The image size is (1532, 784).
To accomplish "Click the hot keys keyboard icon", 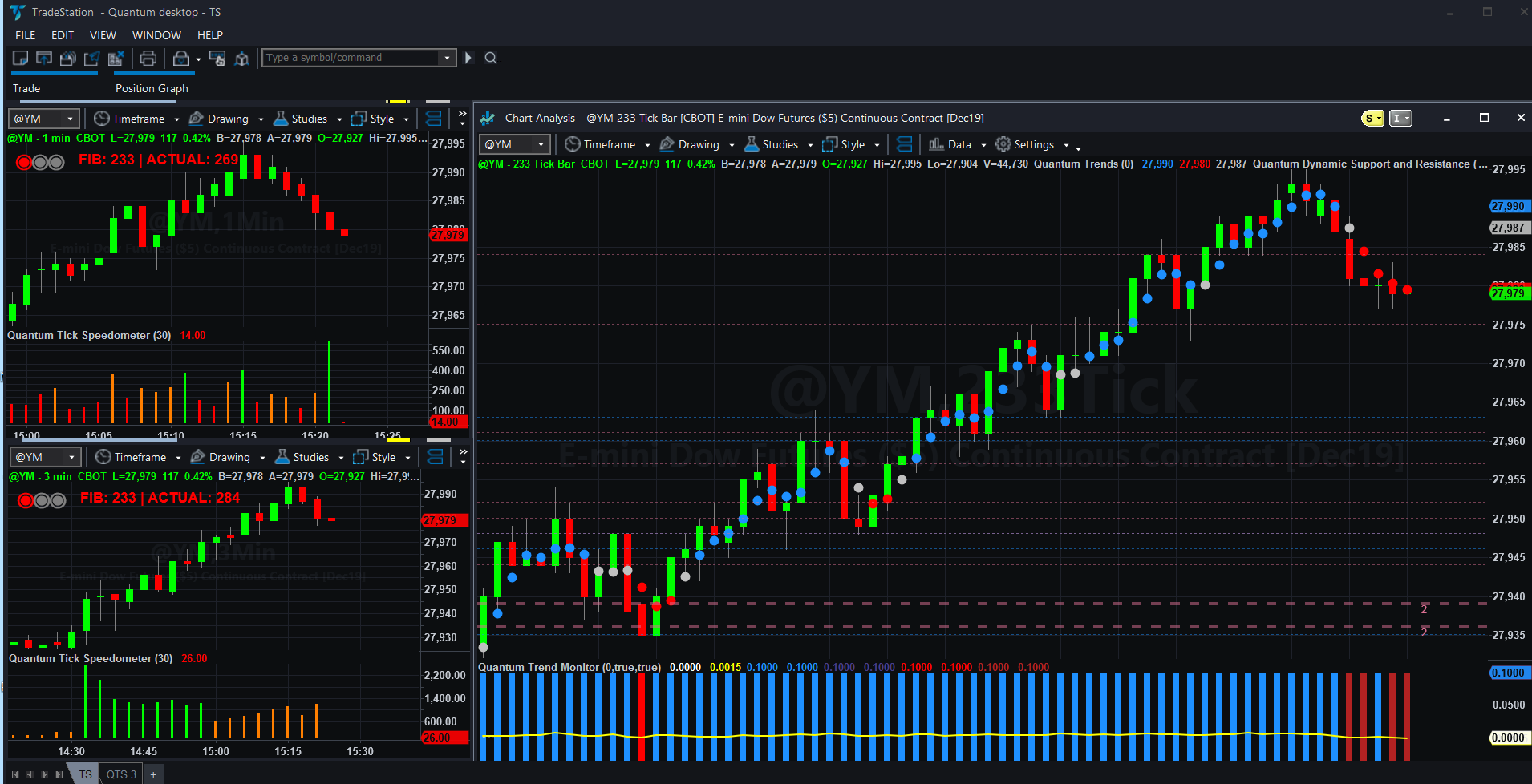I will 217,58.
